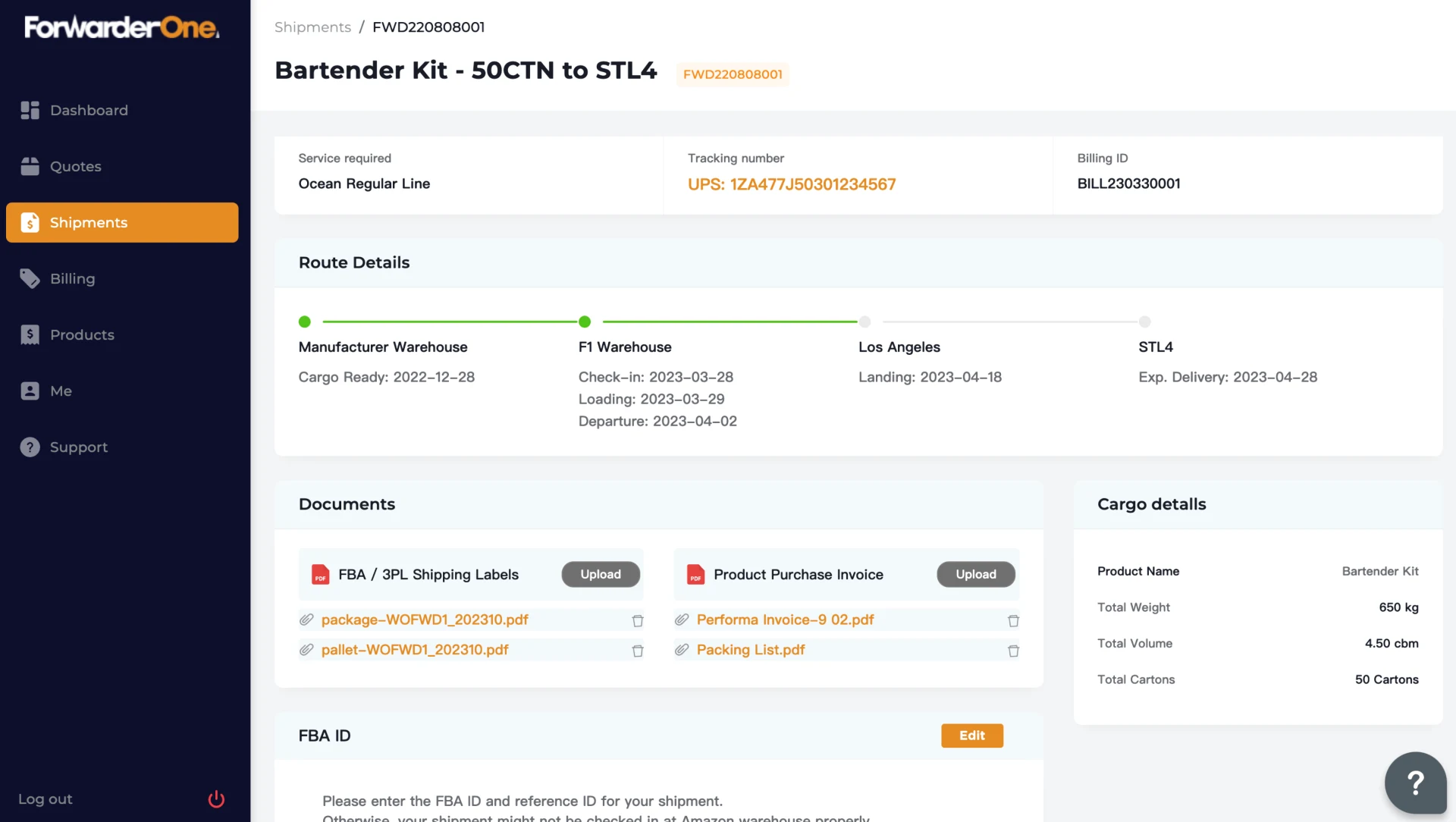The height and width of the screenshot is (822, 1456).
Task: Delete package-WOFWD1_202310.pdf with its trash icon
Action: point(638,621)
